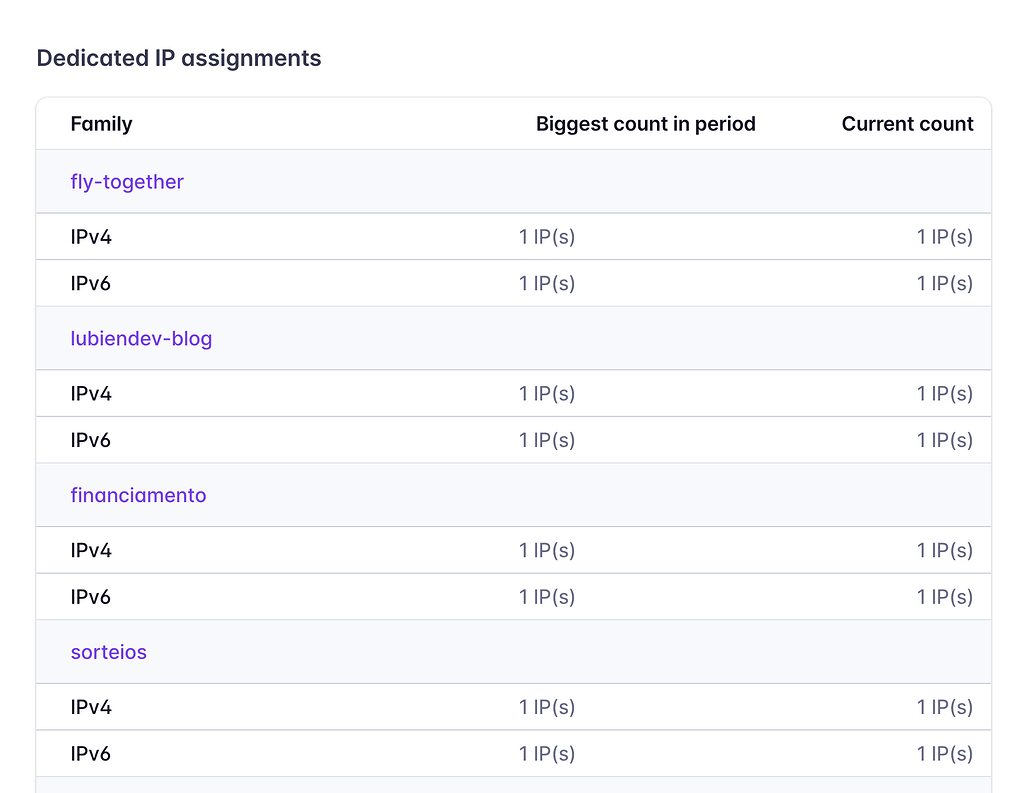Select the IPv6 label under fly-together
This screenshot has height=793, width=1024.
[x=91, y=284]
